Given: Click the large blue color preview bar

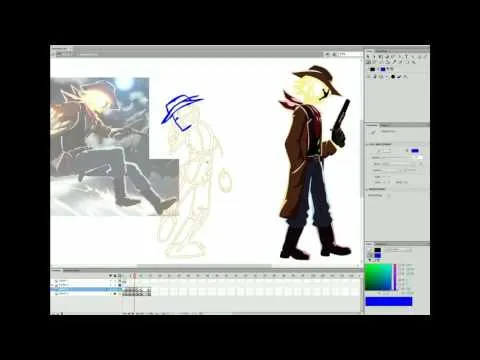Looking at the screenshot, I should 389,301.
